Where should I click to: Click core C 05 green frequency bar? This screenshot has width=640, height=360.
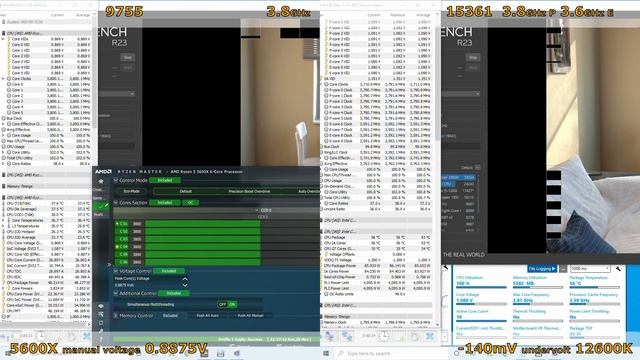[x=203, y=254]
